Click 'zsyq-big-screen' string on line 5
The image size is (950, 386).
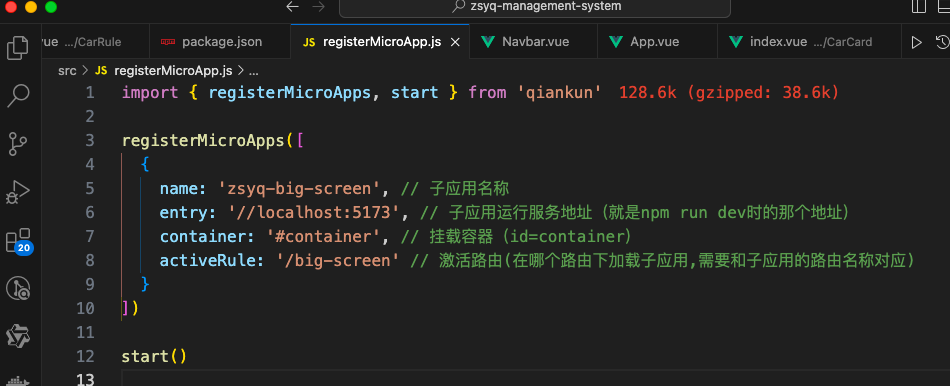coord(299,188)
